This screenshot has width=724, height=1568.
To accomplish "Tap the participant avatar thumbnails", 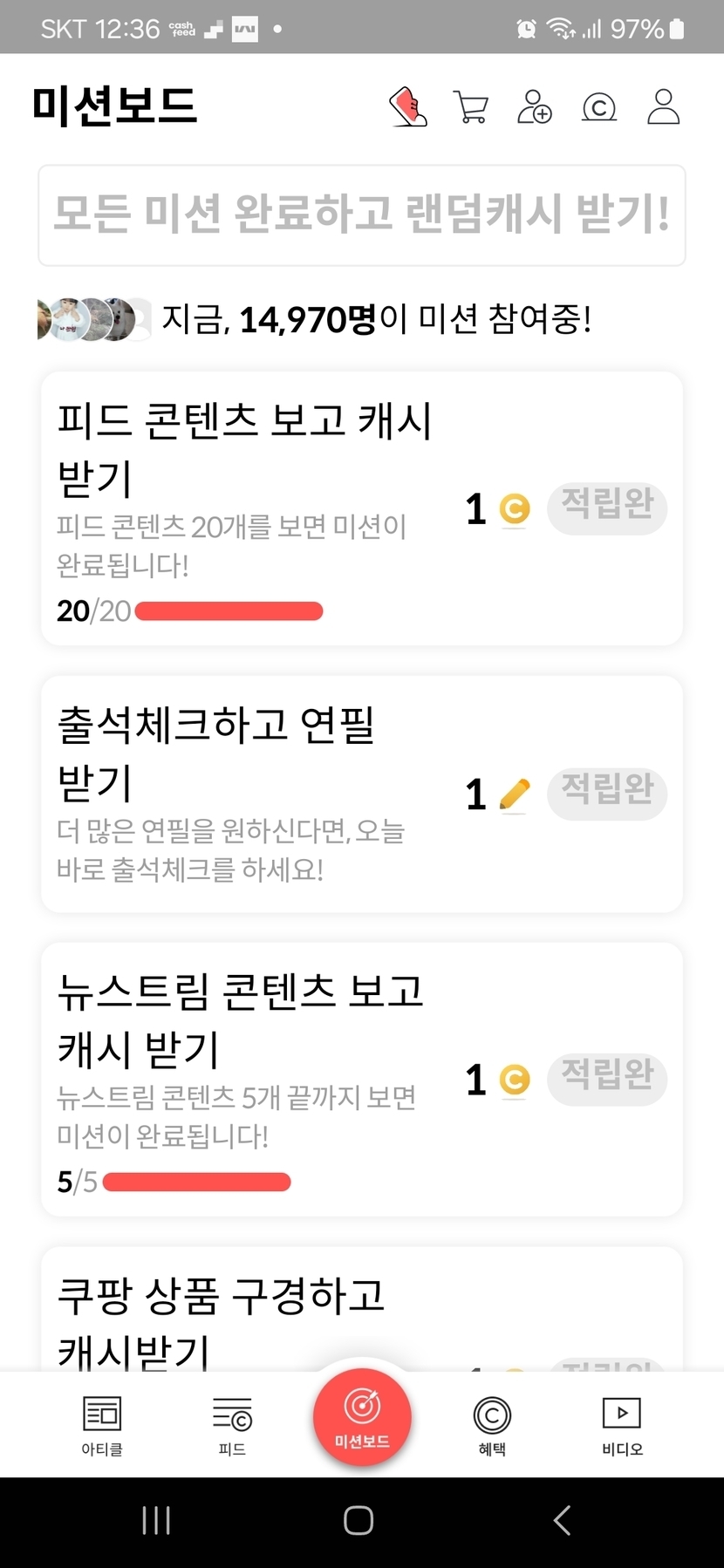I will click(x=92, y=319).
